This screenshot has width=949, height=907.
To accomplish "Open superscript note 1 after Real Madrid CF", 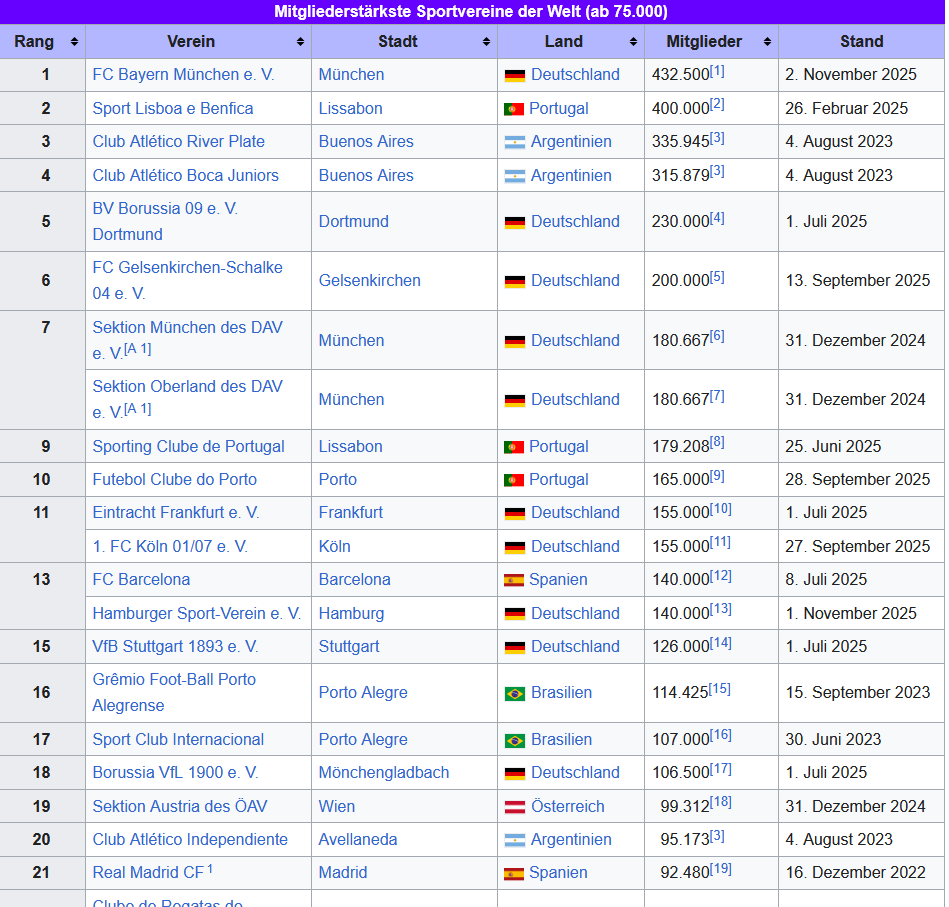I will point(210,869).
